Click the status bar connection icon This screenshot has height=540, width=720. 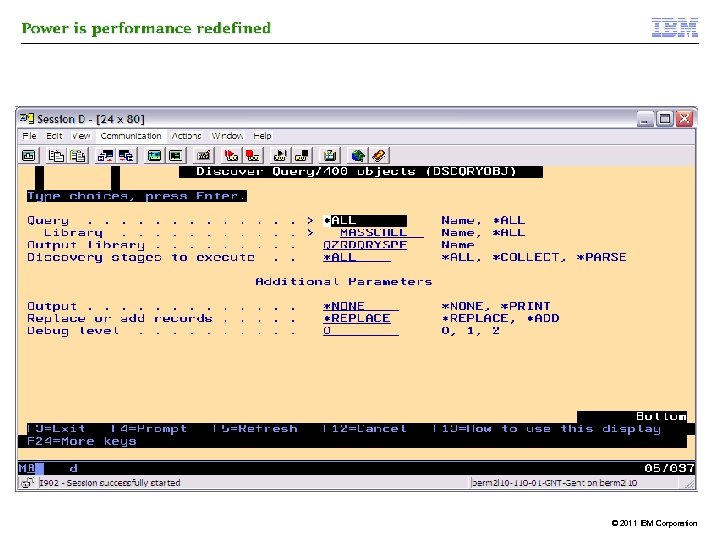pos(28,482)
